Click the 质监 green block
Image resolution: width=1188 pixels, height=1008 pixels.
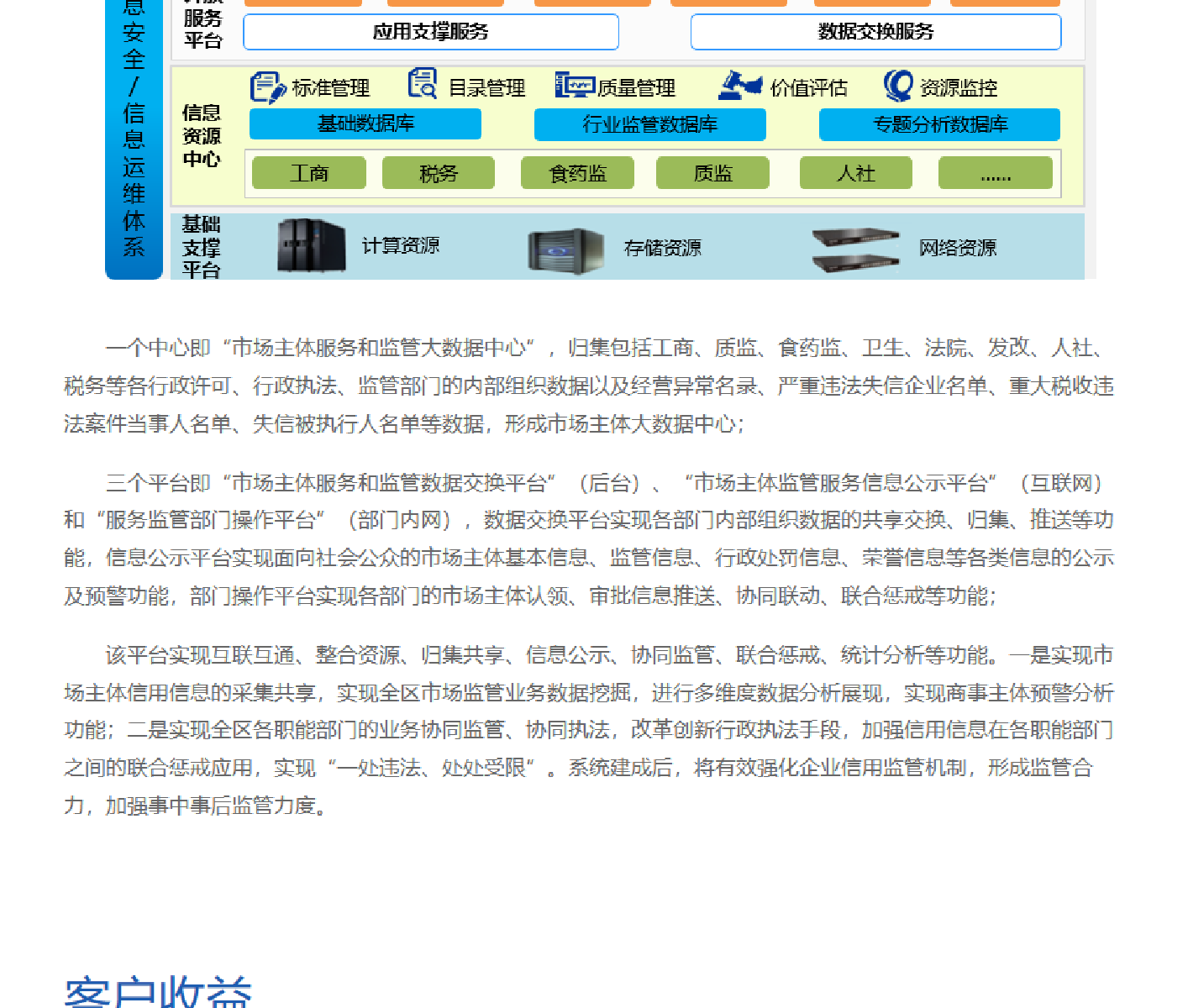(x=712, y=173)
